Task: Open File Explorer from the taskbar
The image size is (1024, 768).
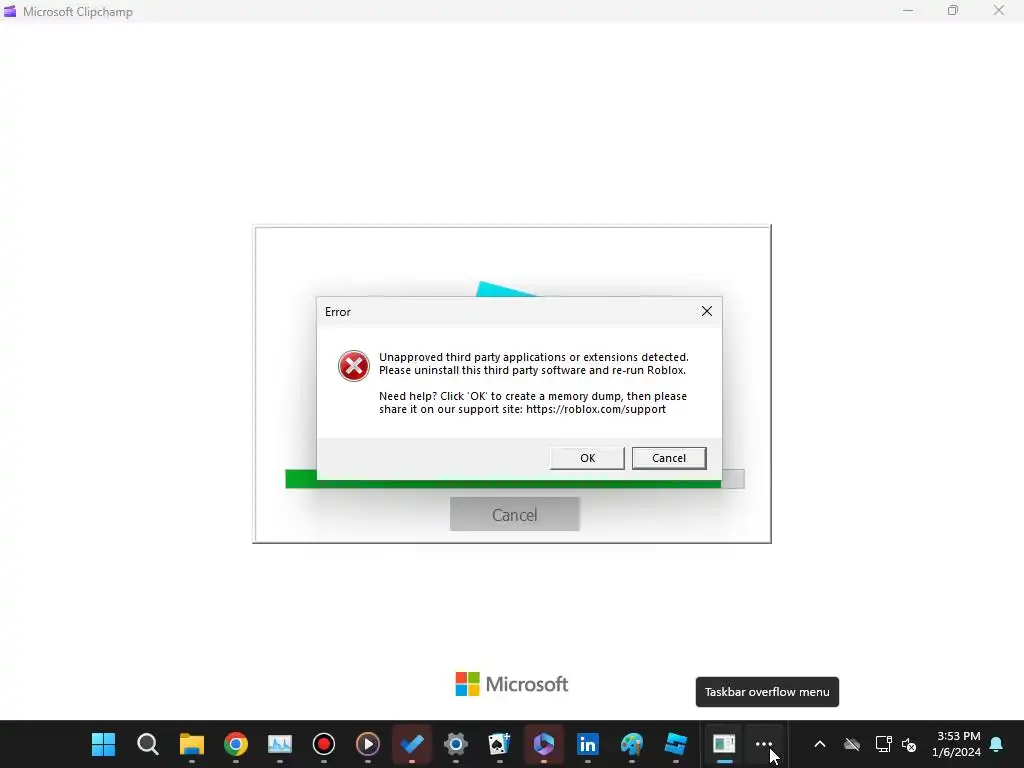Action: coord(192,744)
